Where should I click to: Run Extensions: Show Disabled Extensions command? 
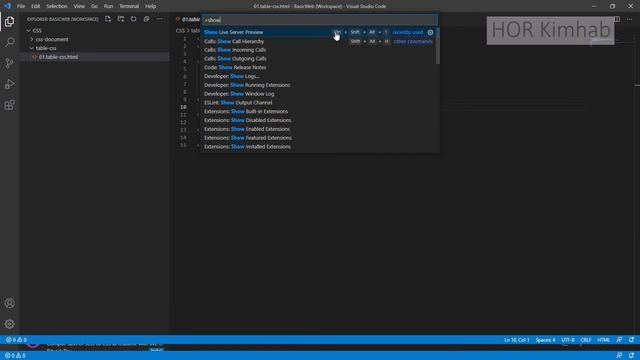(x=319, y=120)
